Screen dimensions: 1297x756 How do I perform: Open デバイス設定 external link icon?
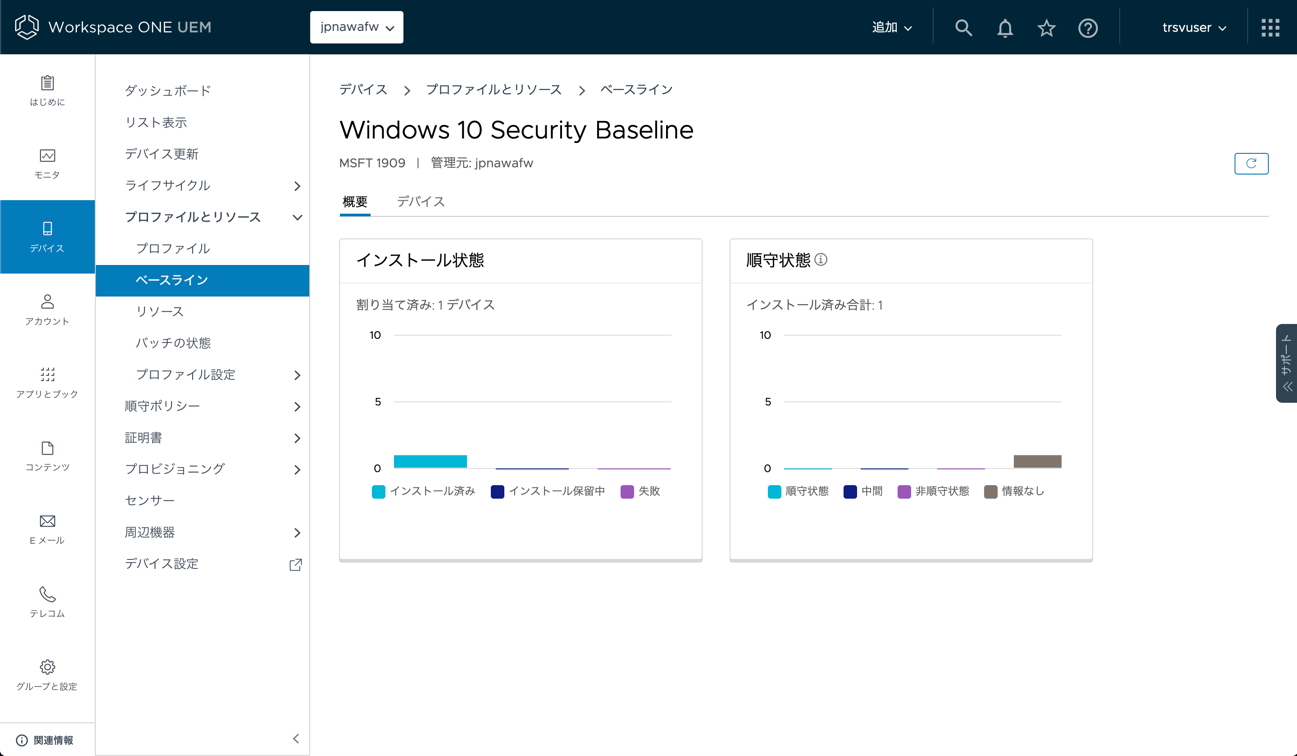click(296, 564)
